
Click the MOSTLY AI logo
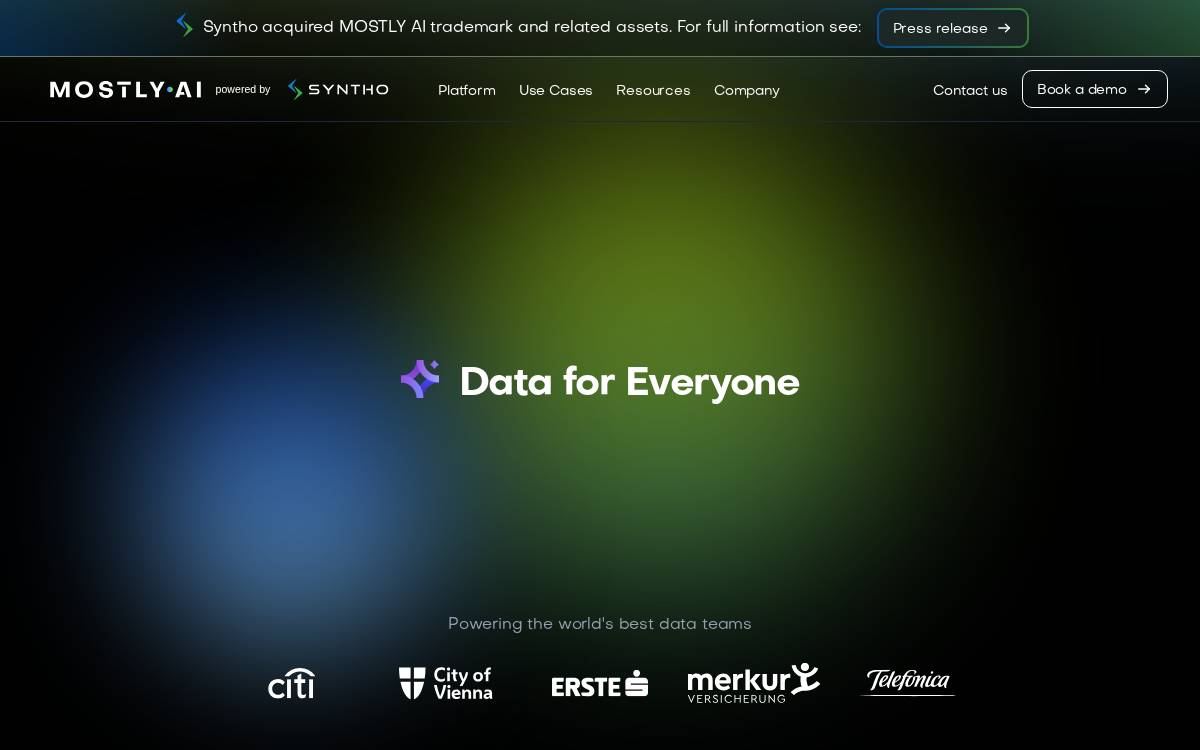tap(126, 90)
